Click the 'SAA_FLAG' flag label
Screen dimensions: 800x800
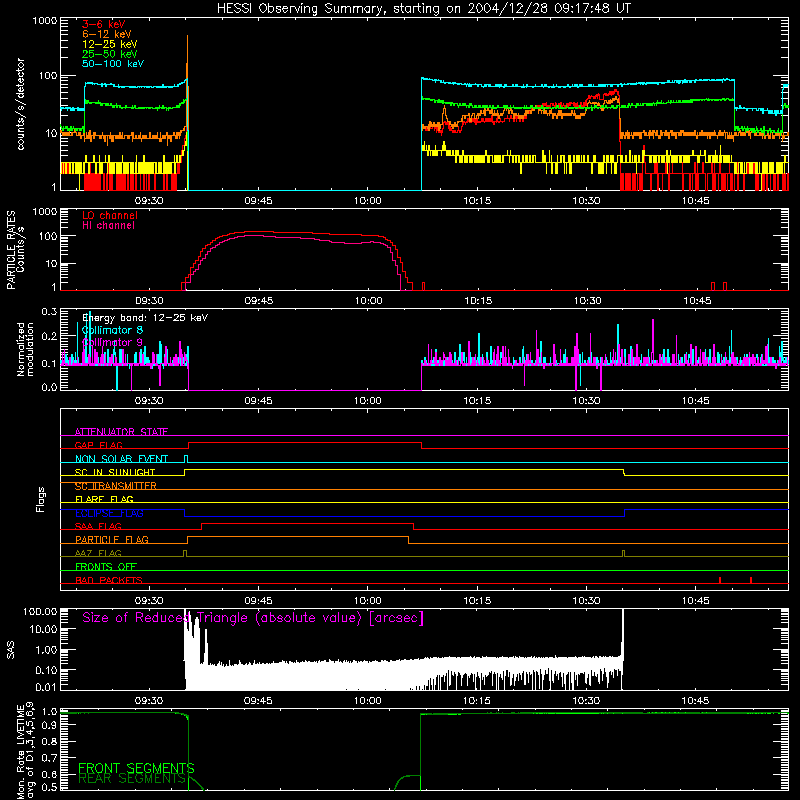tap(98, 526)
